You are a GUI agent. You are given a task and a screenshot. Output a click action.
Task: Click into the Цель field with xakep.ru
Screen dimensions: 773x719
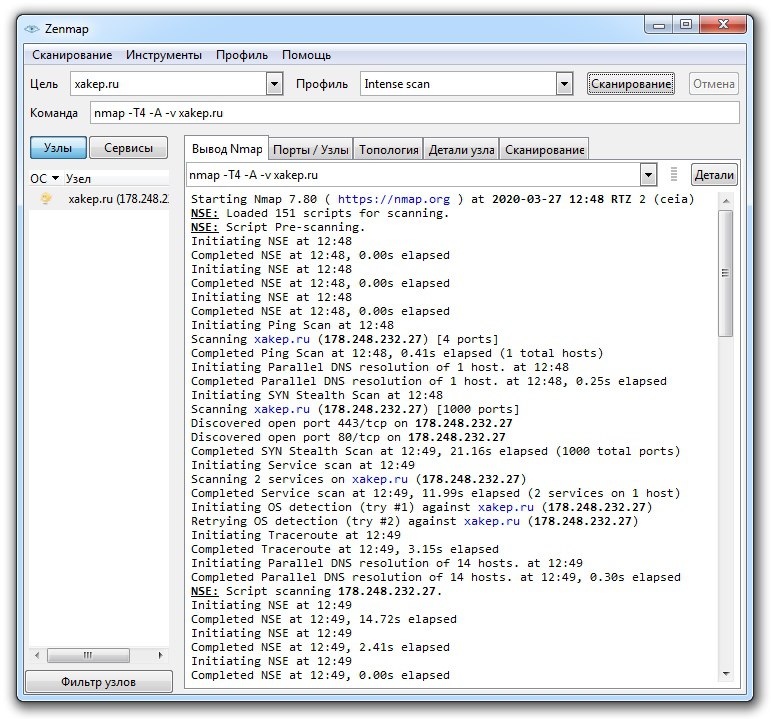click(x=169, y=84)
